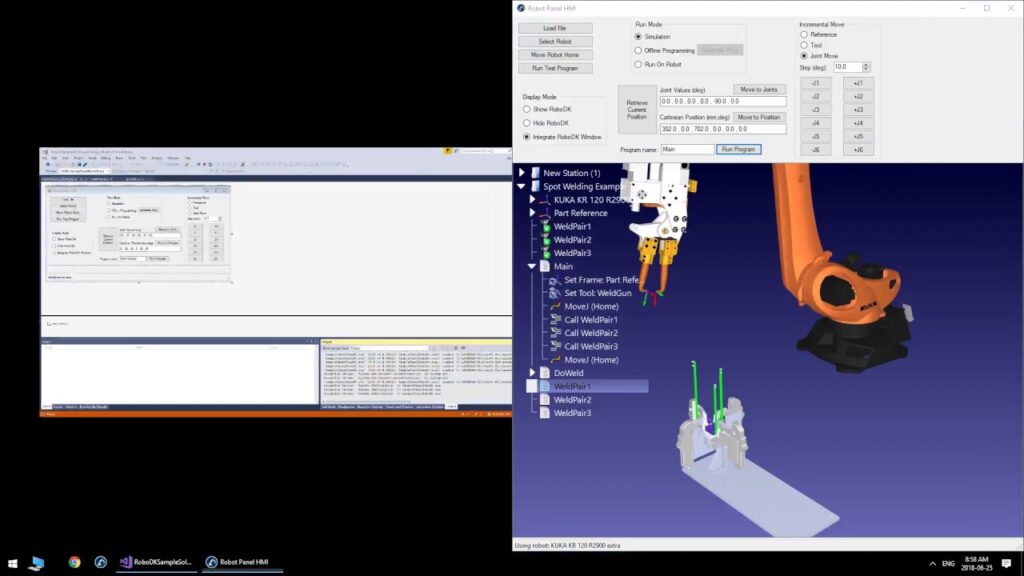Expand the DoWeld program node
Image resolution: width=1024 pixels, height=576 pixels.
coord(532,373)
